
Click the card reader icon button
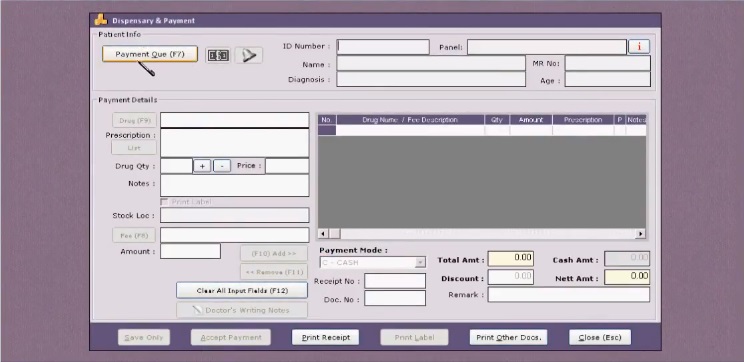pos(218,56)
